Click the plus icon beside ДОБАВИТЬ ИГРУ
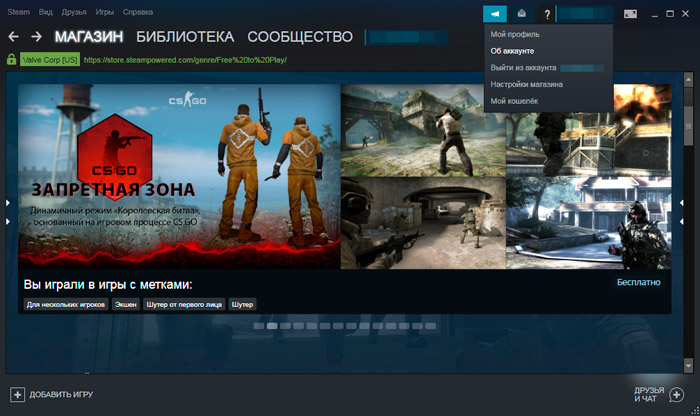 [x=17, y=395]
